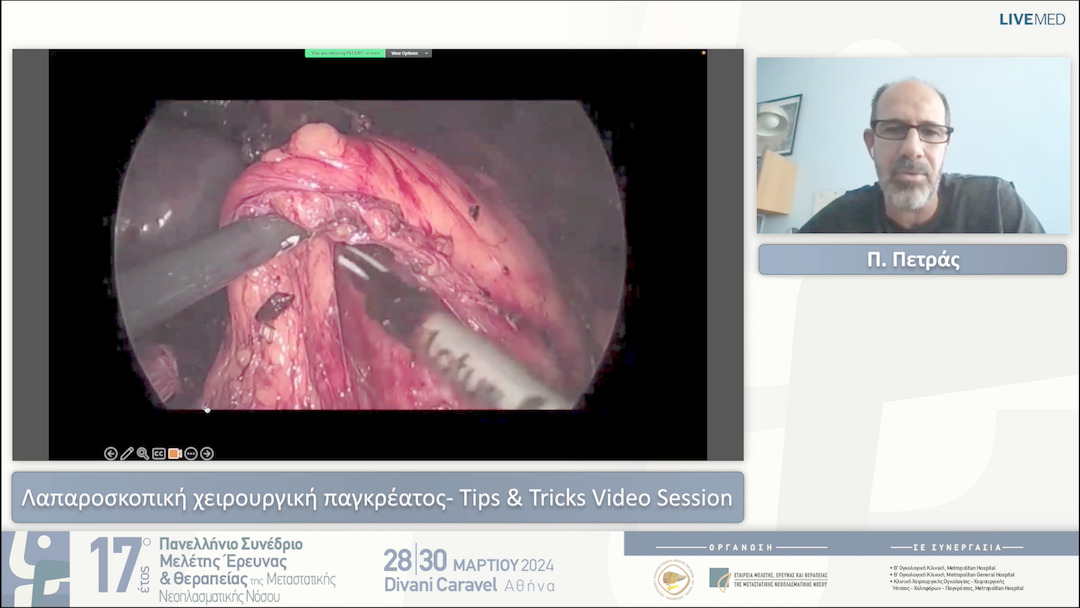Toggle the orange camera icon
The height and width of the screenshot is (608, 1080).
[x=175, y=453]
